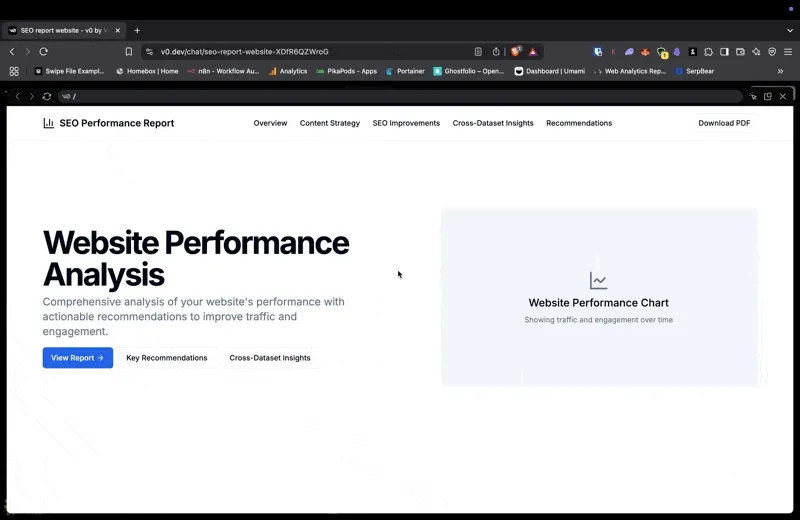800x520 pixels.
Task: Reload the page with browser refresh icon
Action: tap(43, 51)
